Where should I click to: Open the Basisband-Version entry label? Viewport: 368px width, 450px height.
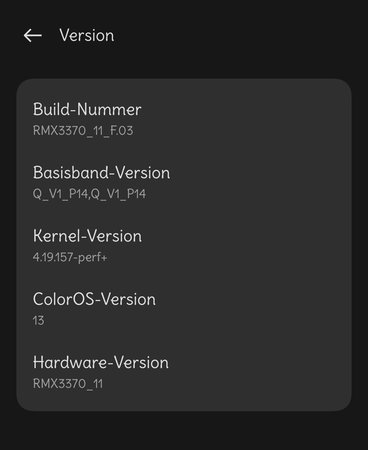point(101,173)
